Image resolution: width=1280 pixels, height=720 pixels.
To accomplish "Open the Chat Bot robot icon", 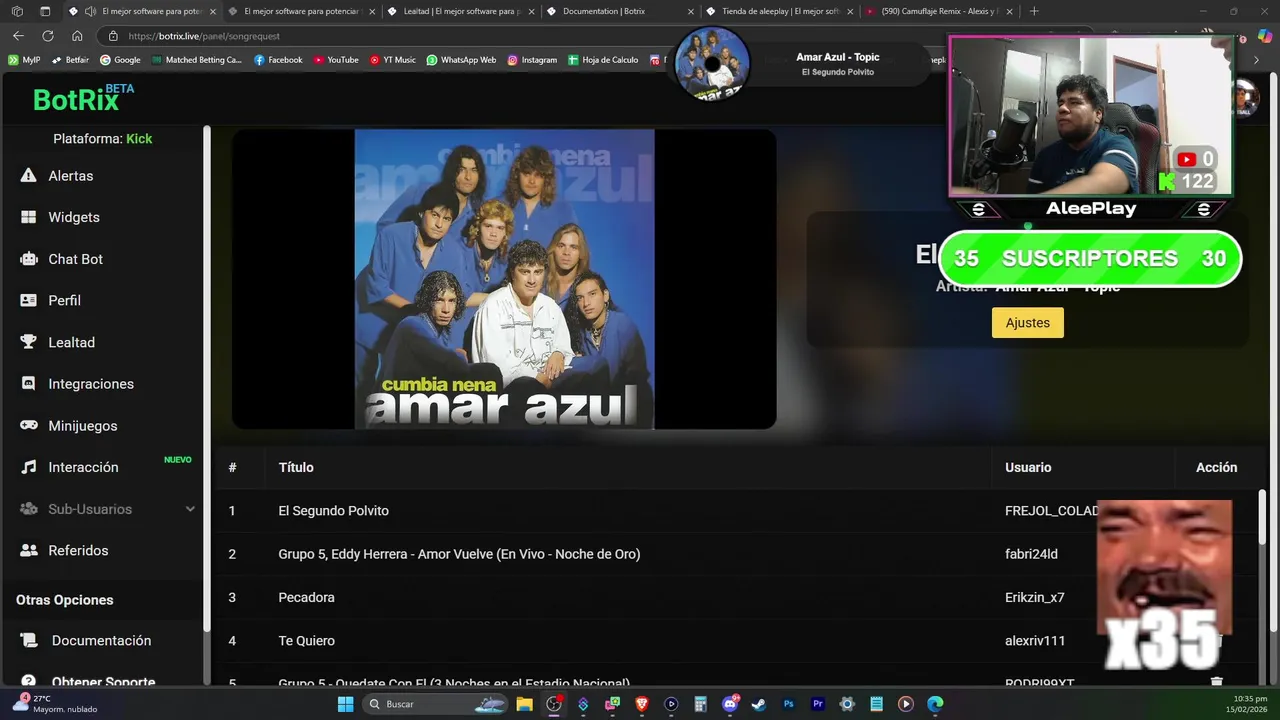I will 29,259.
